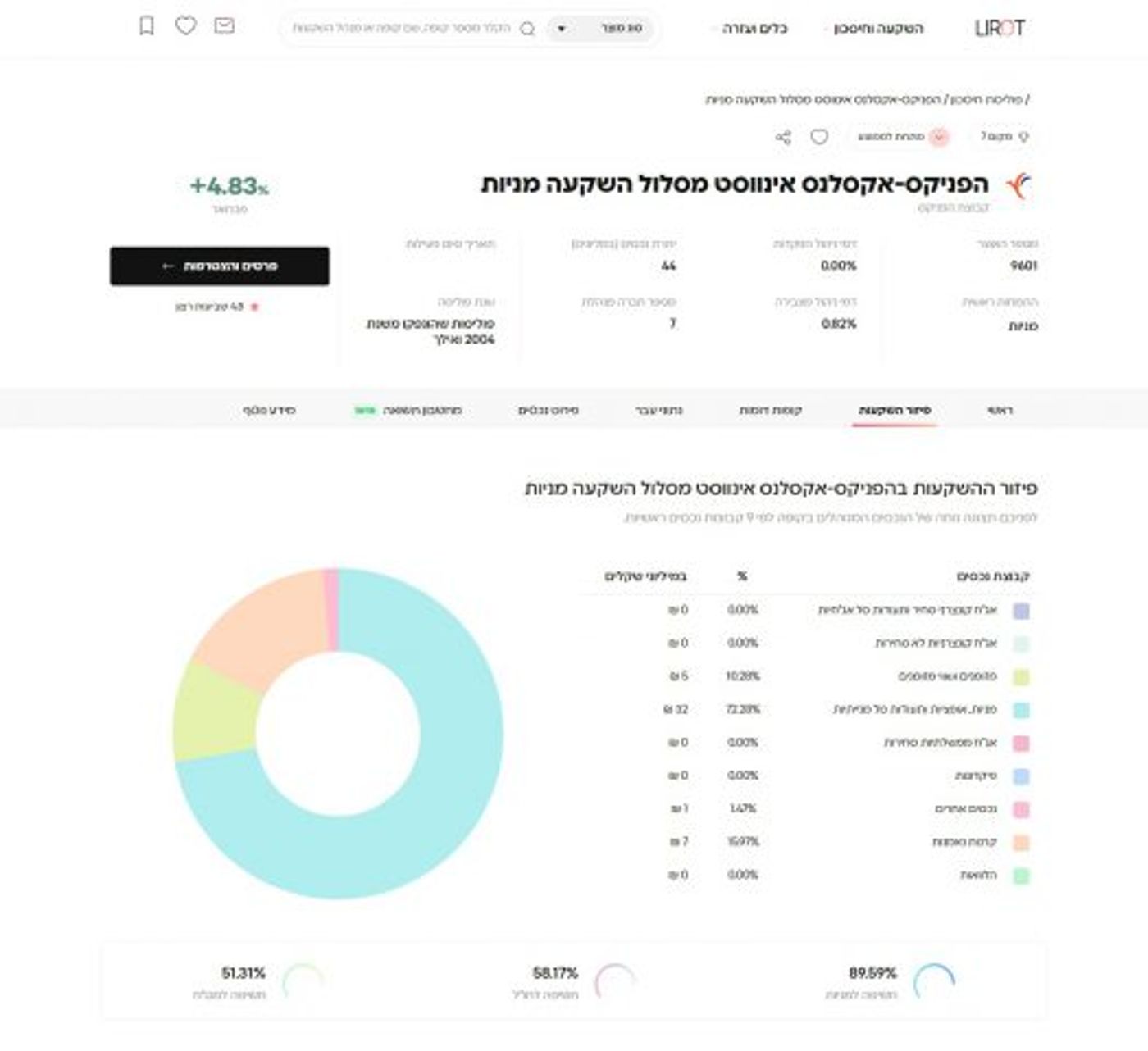Click the +4.83% yield figure
This screenshot has width=1148, height=1051.
click(230, 187)
